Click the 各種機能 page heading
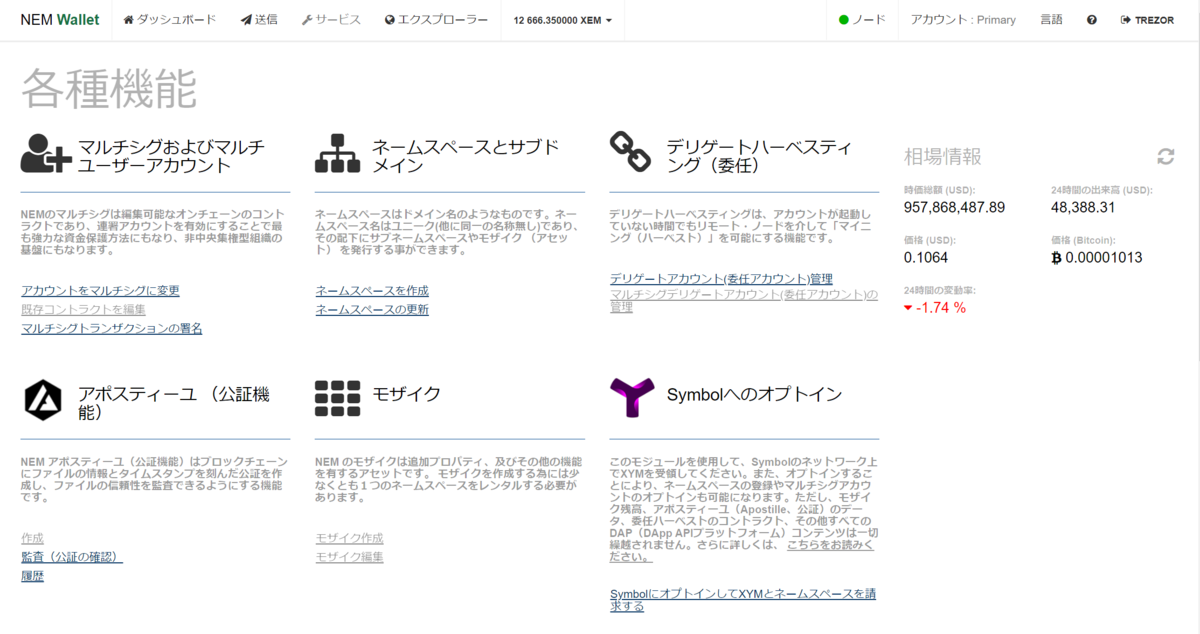This screenshot has height=634, width=1200. [x=109, y=89]
